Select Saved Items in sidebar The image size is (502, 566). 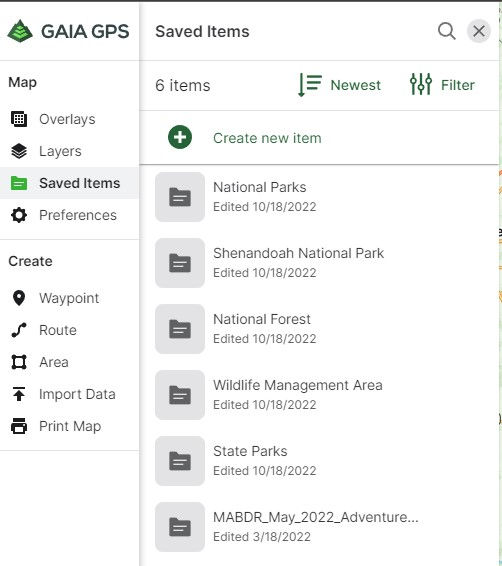[69, 183]
